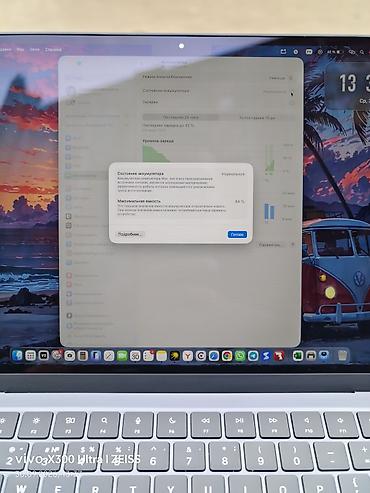Click the Нормальное status in the dialog
The height and width of the screenshot is (493, 370).
coord(233,174)
